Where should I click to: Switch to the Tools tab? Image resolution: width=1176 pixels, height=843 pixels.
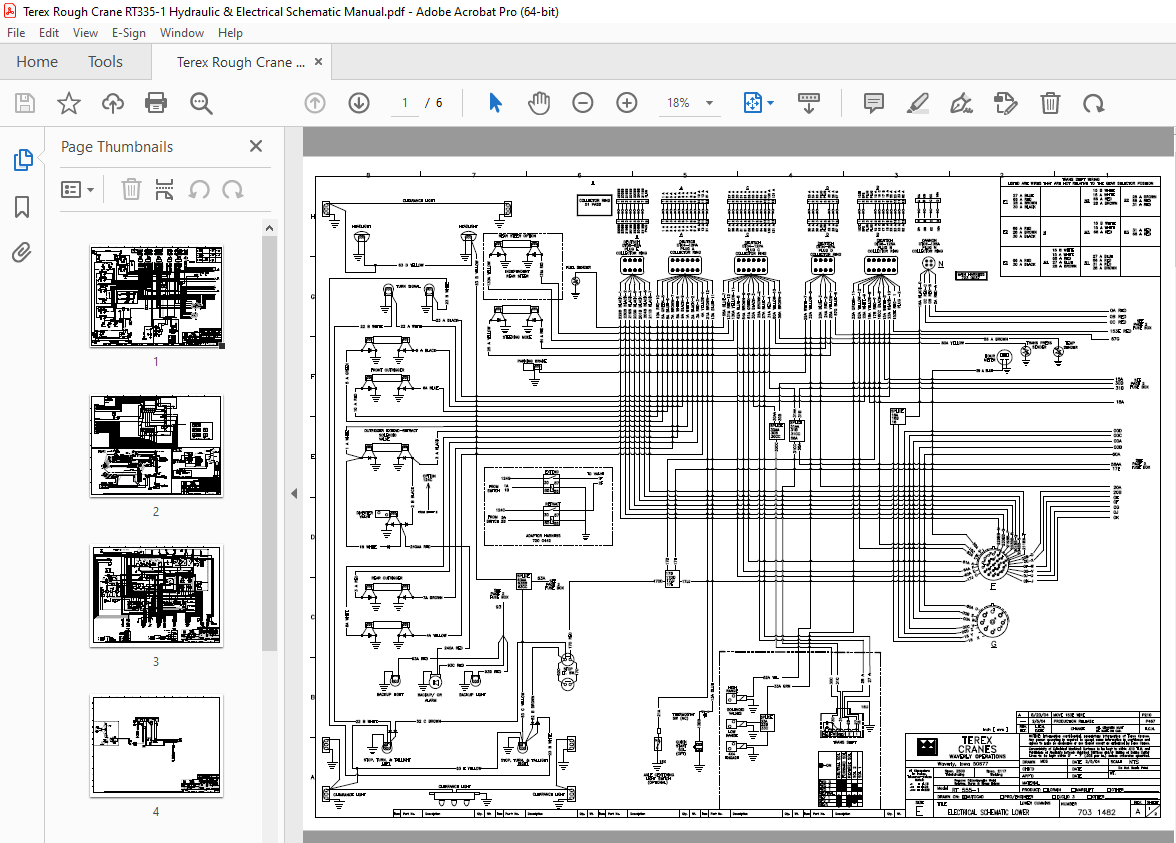105,62
